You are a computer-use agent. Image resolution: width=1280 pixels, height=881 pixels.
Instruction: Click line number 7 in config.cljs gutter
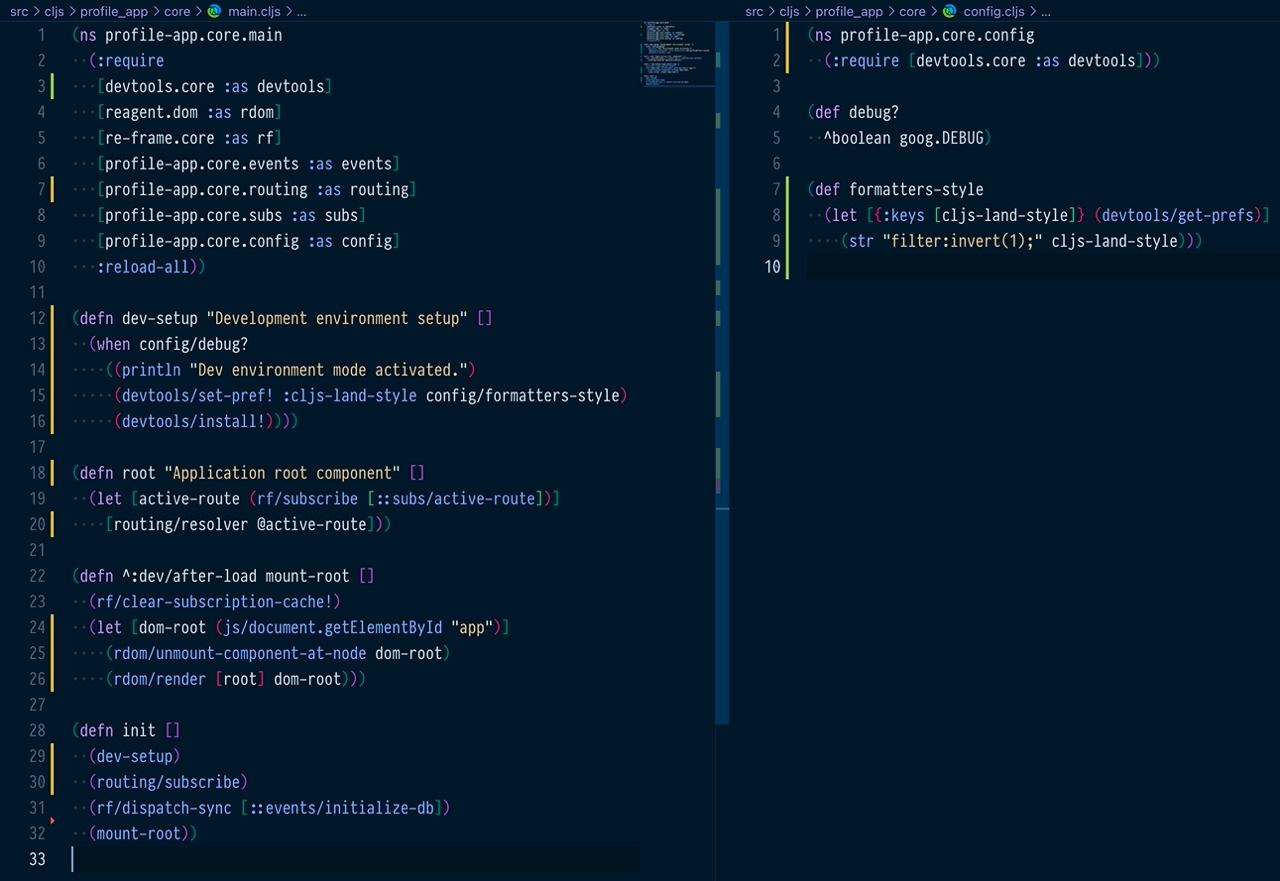click(x=776, y=190)
